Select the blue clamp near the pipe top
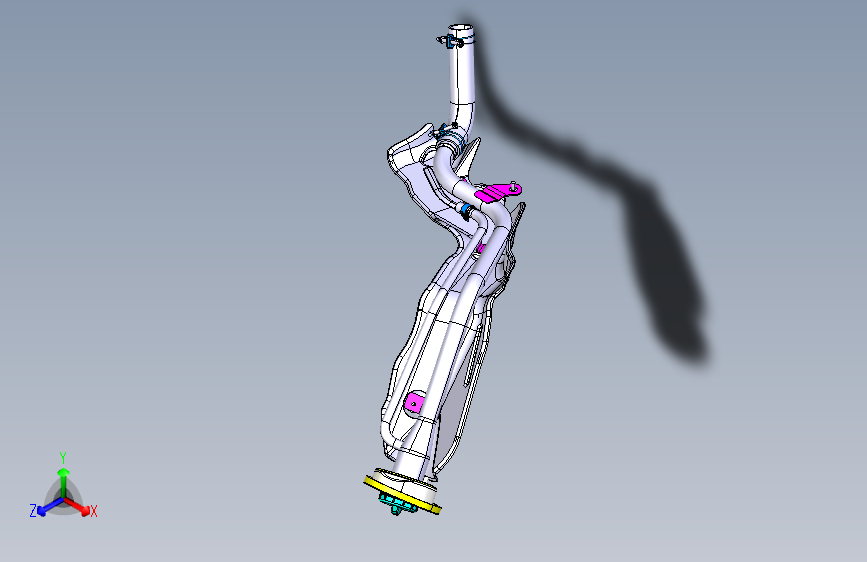Image resolution: width=867 pixels, height=562 pixels. (450, 41)
